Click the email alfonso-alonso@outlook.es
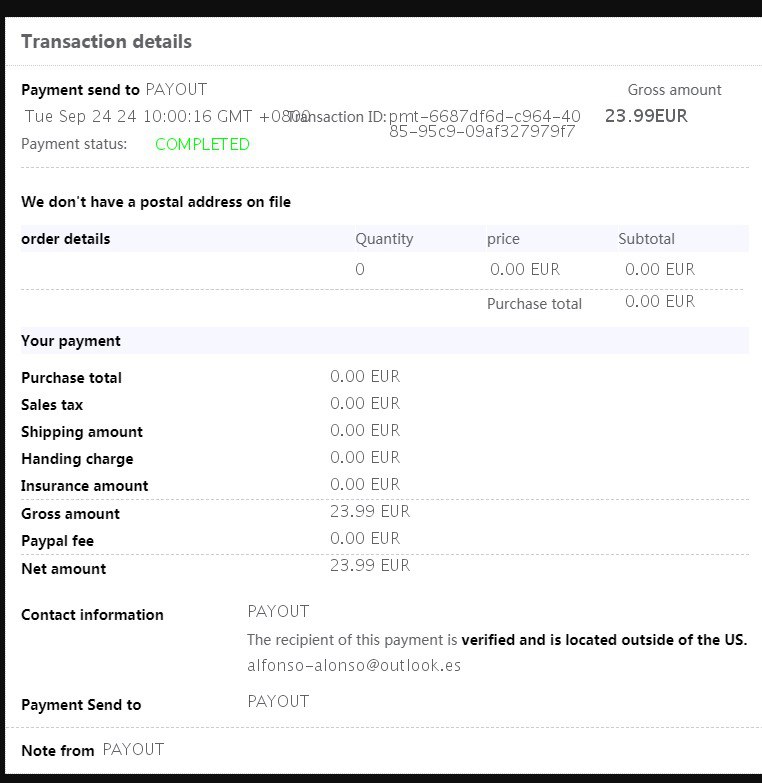Screen dimensions: 762x783 354,665
